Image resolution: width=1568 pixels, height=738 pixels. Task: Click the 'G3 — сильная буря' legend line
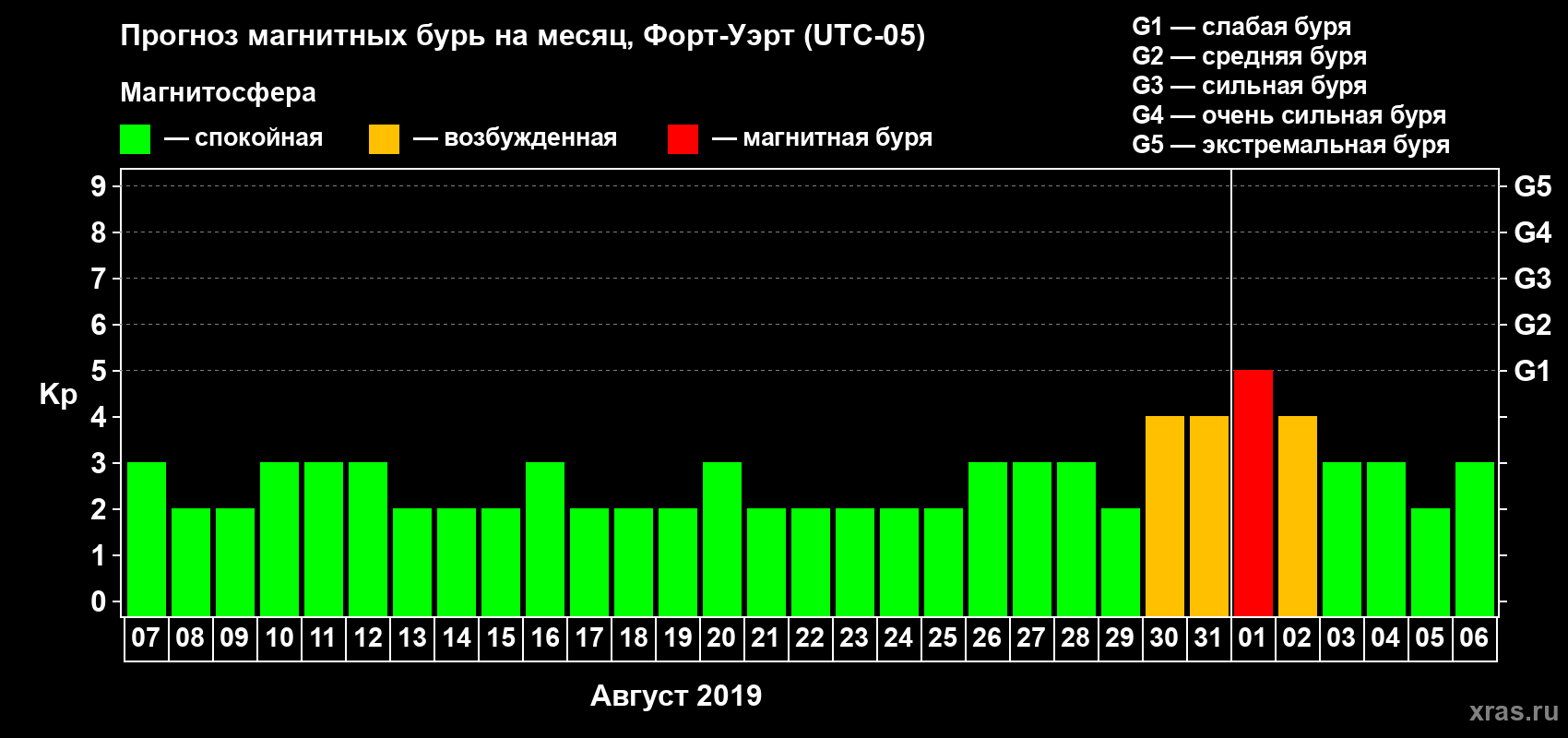pos(1250,86)
